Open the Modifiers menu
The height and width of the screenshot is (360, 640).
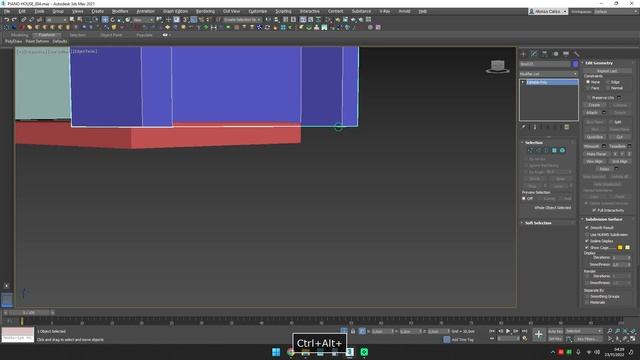[120, 11]
